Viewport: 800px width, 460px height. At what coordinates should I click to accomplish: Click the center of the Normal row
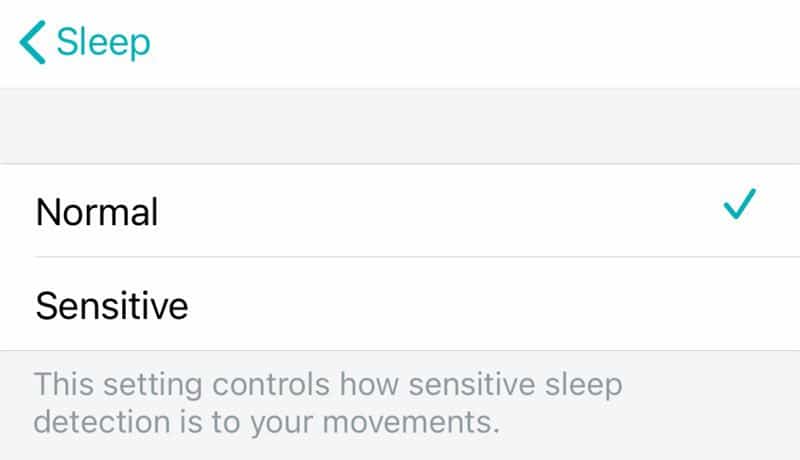[400, 212]
